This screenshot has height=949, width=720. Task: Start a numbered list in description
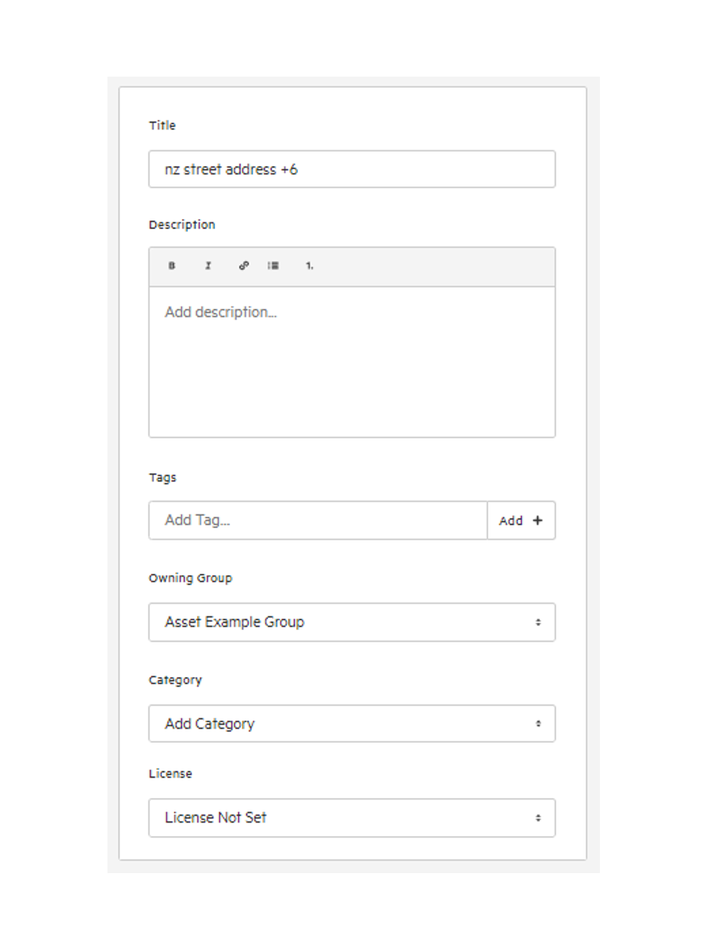[x=310, y=266]
